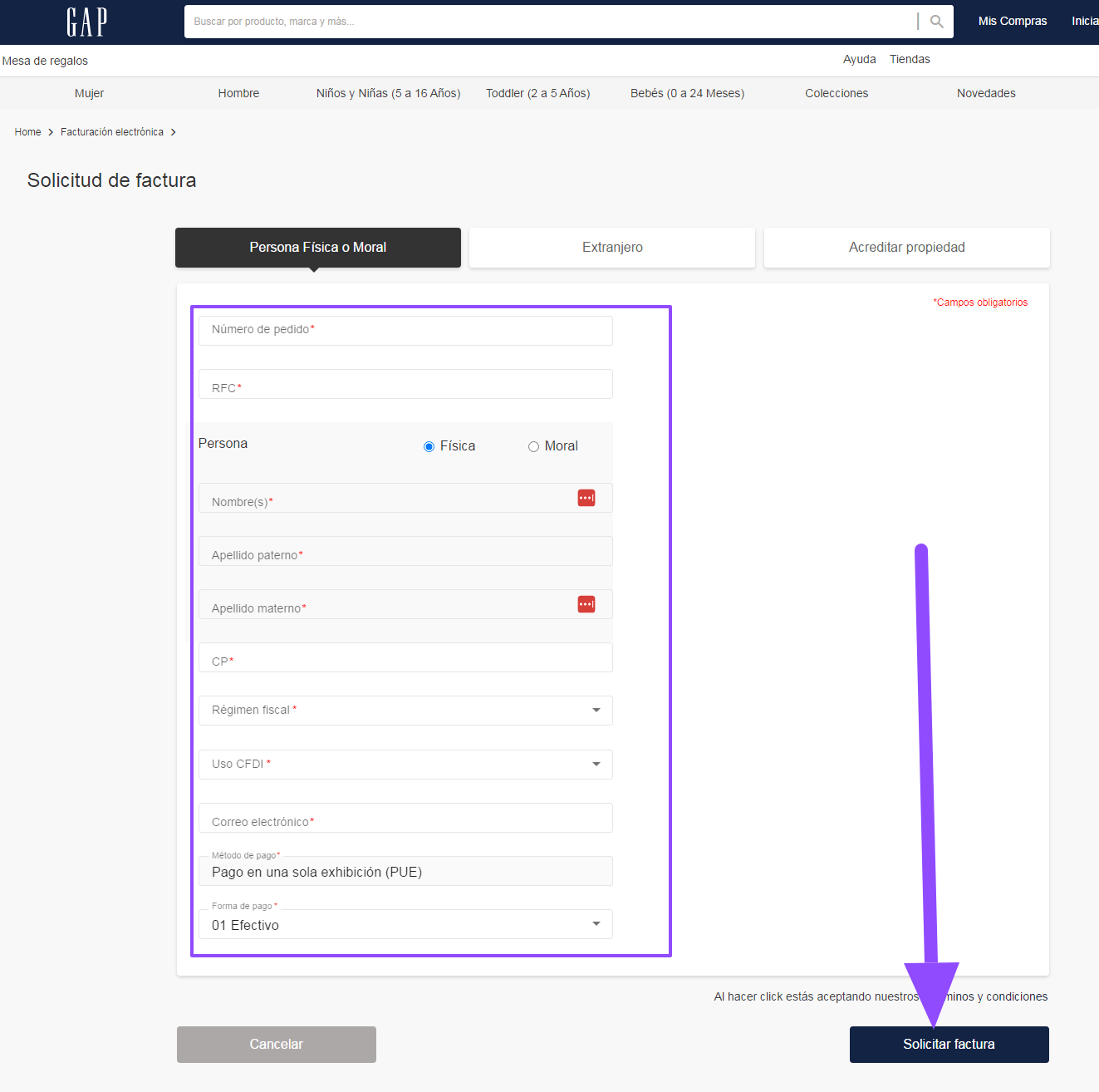Viewport: 1099px width, 1092px height.
Task: Open Niños y Niñas category menu
Action: click(x=388, y=93)
